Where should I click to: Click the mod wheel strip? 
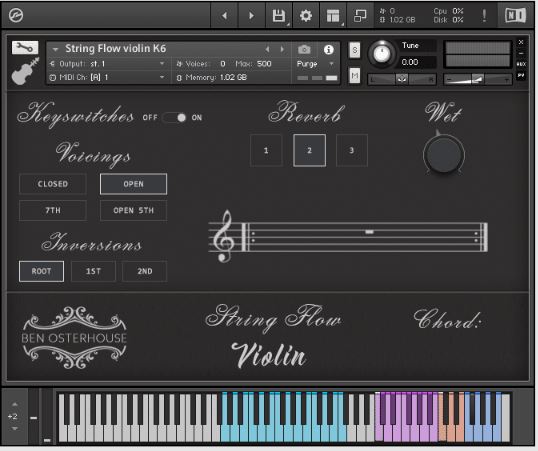(x=47, y=416)
